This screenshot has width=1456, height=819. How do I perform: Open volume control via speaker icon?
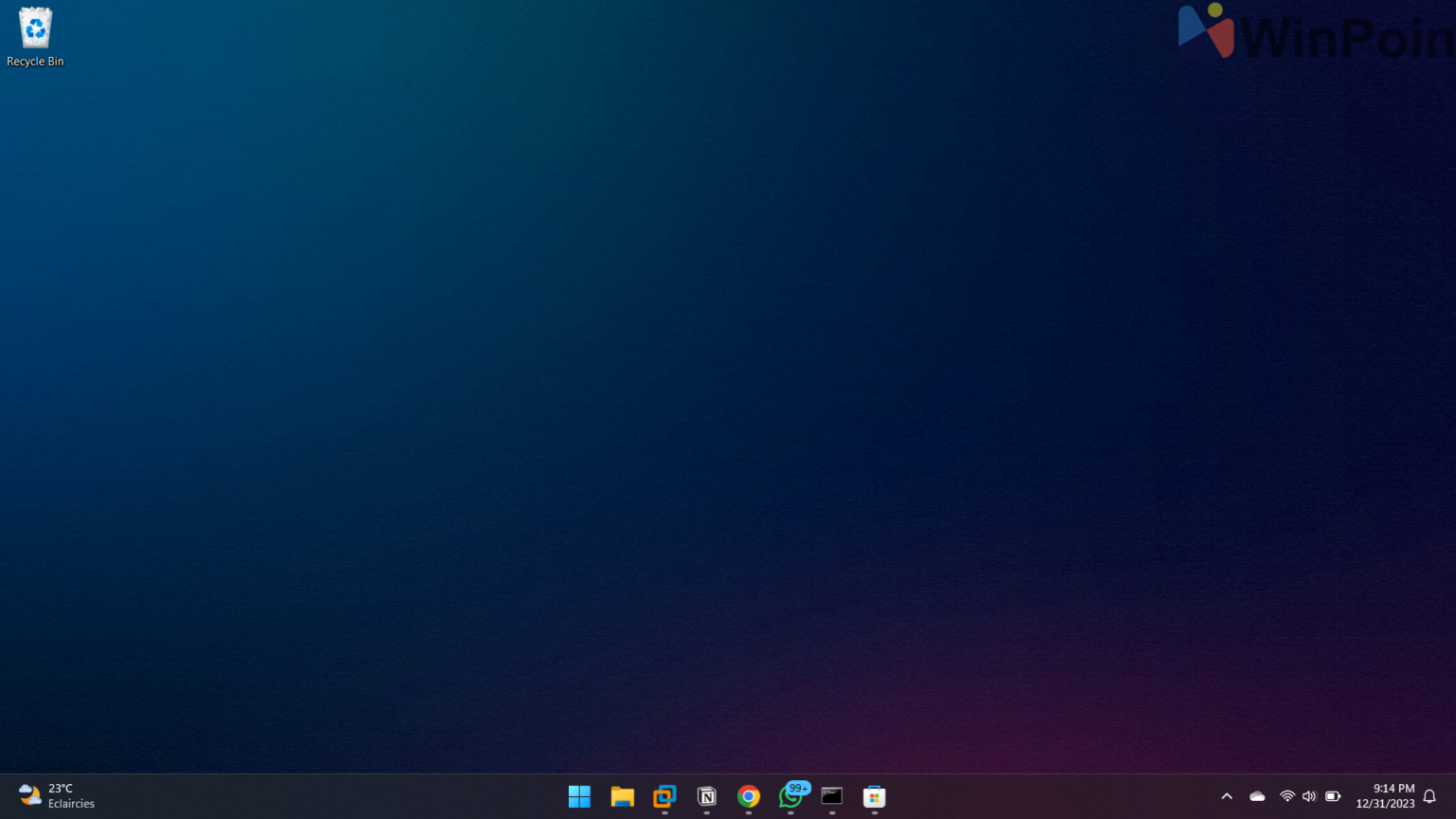(1309, 796)
